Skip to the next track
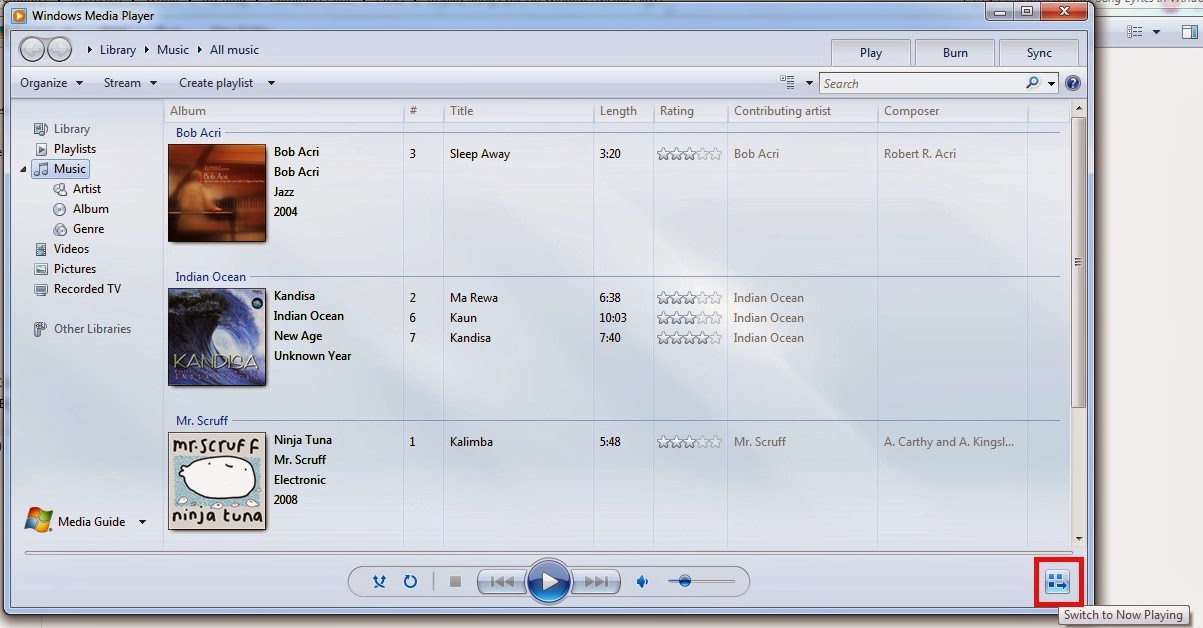Screen dimensions: 1203x628 coord(597,581)
